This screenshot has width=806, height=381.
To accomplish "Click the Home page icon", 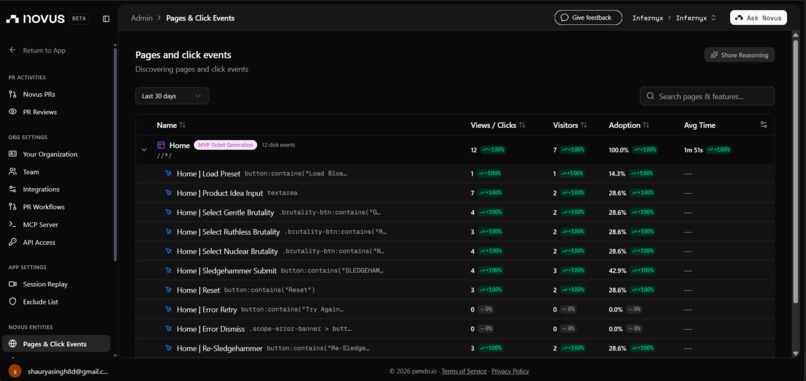I will tap(161, 146).
